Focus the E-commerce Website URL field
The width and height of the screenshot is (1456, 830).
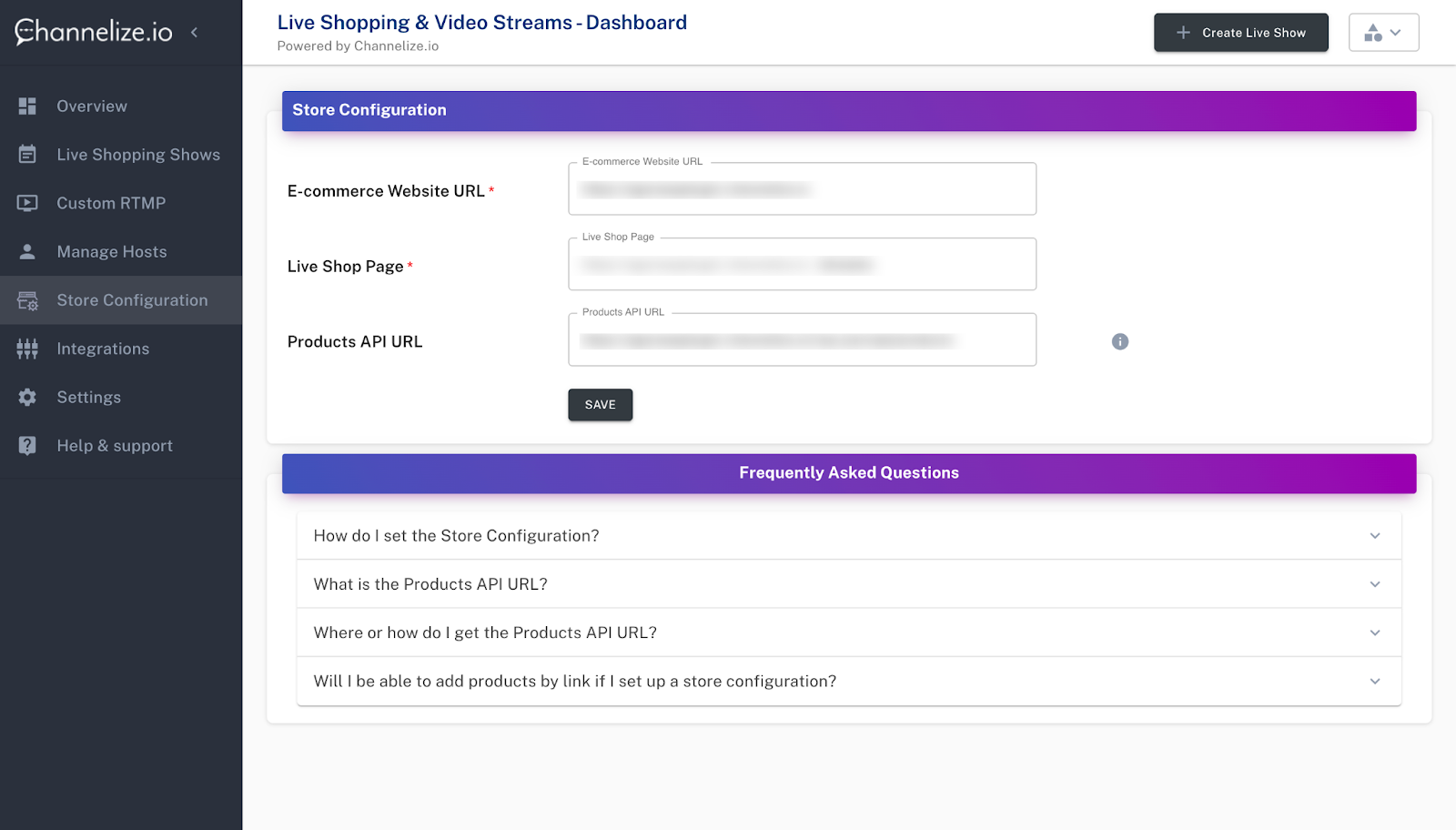(x=802, y=189)
